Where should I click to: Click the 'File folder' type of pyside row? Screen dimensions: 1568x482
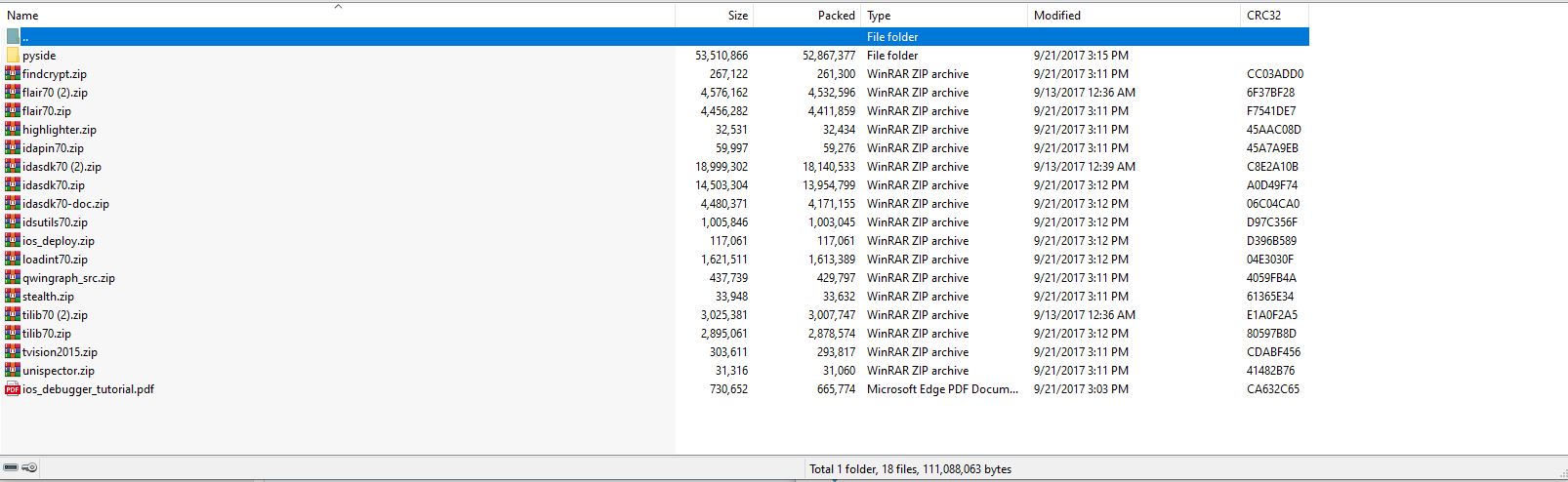coord(892,56)
